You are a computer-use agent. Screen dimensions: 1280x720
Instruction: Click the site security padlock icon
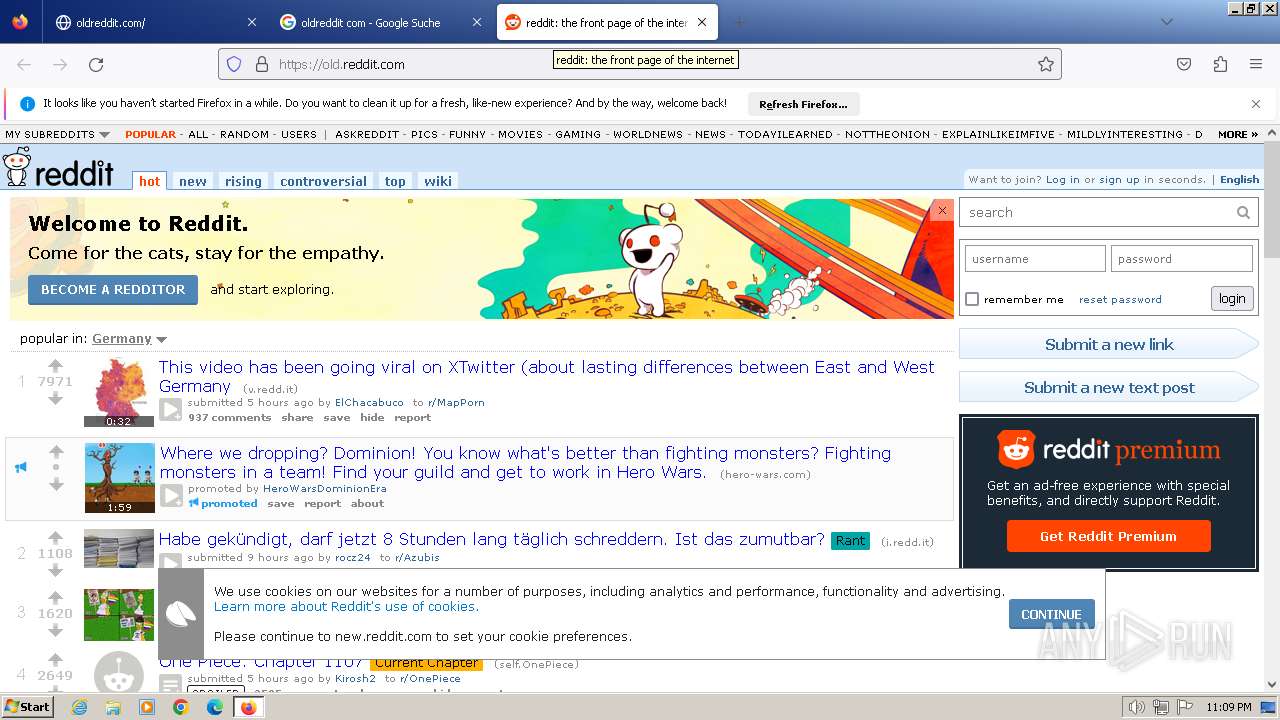click(x=262, y=64)
